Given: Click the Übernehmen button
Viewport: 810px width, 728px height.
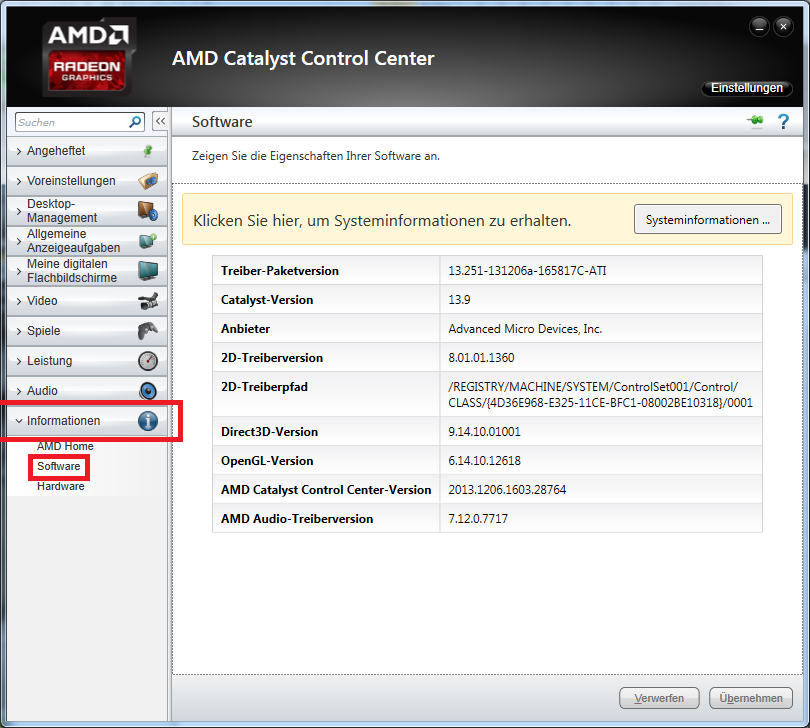Looking at the screenshot, I should coord(751,698).
